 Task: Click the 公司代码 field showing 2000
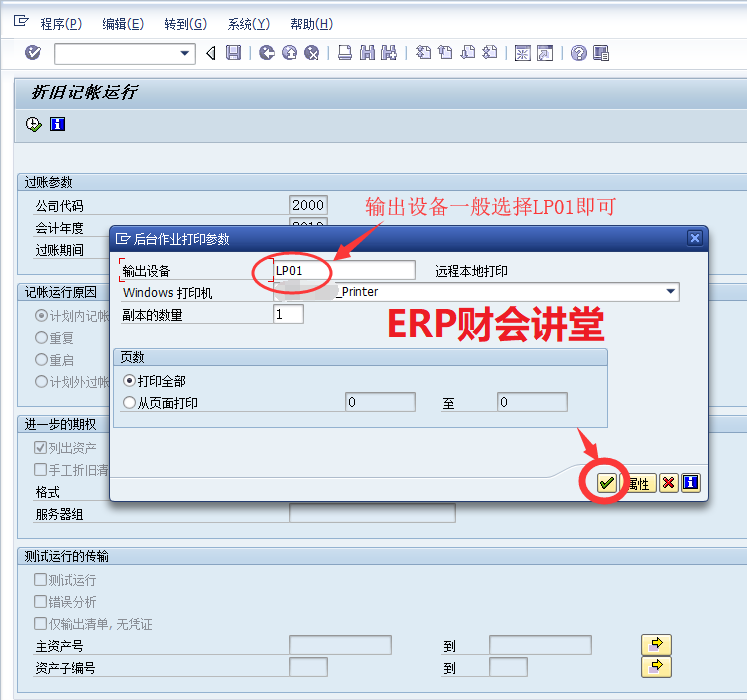[x=308, y=204]
